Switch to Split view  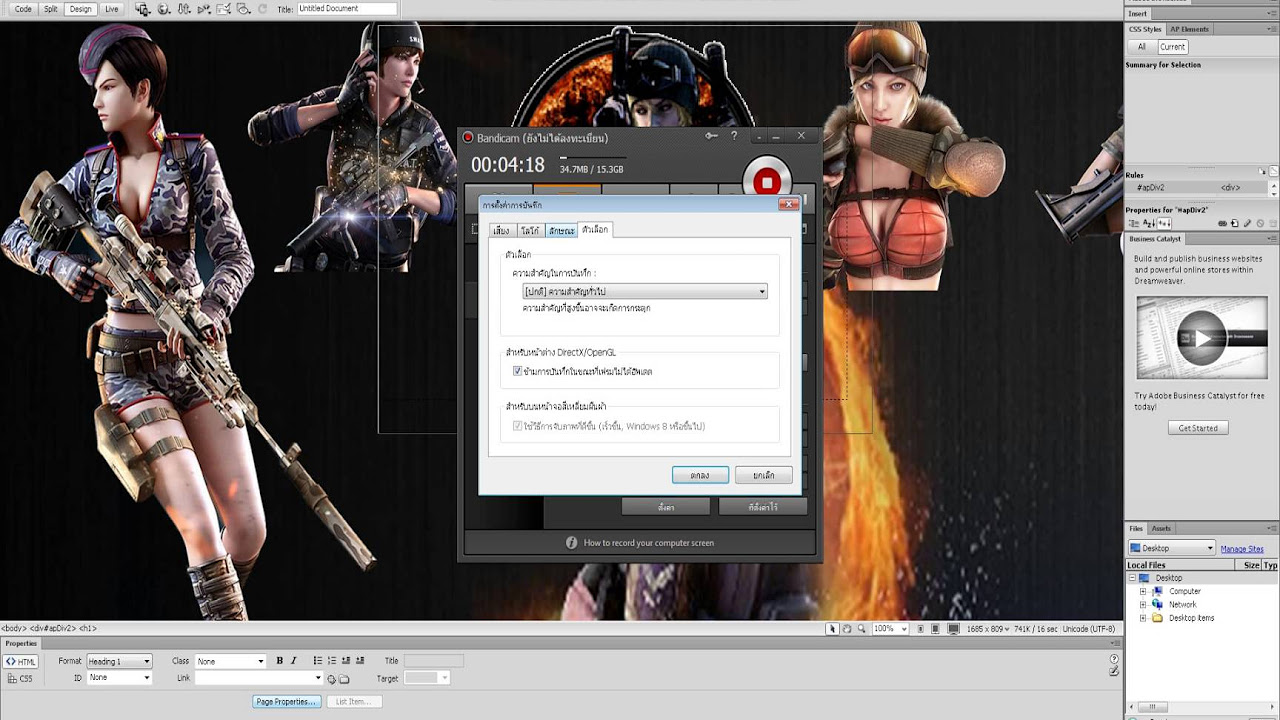(x=50, y=9)
